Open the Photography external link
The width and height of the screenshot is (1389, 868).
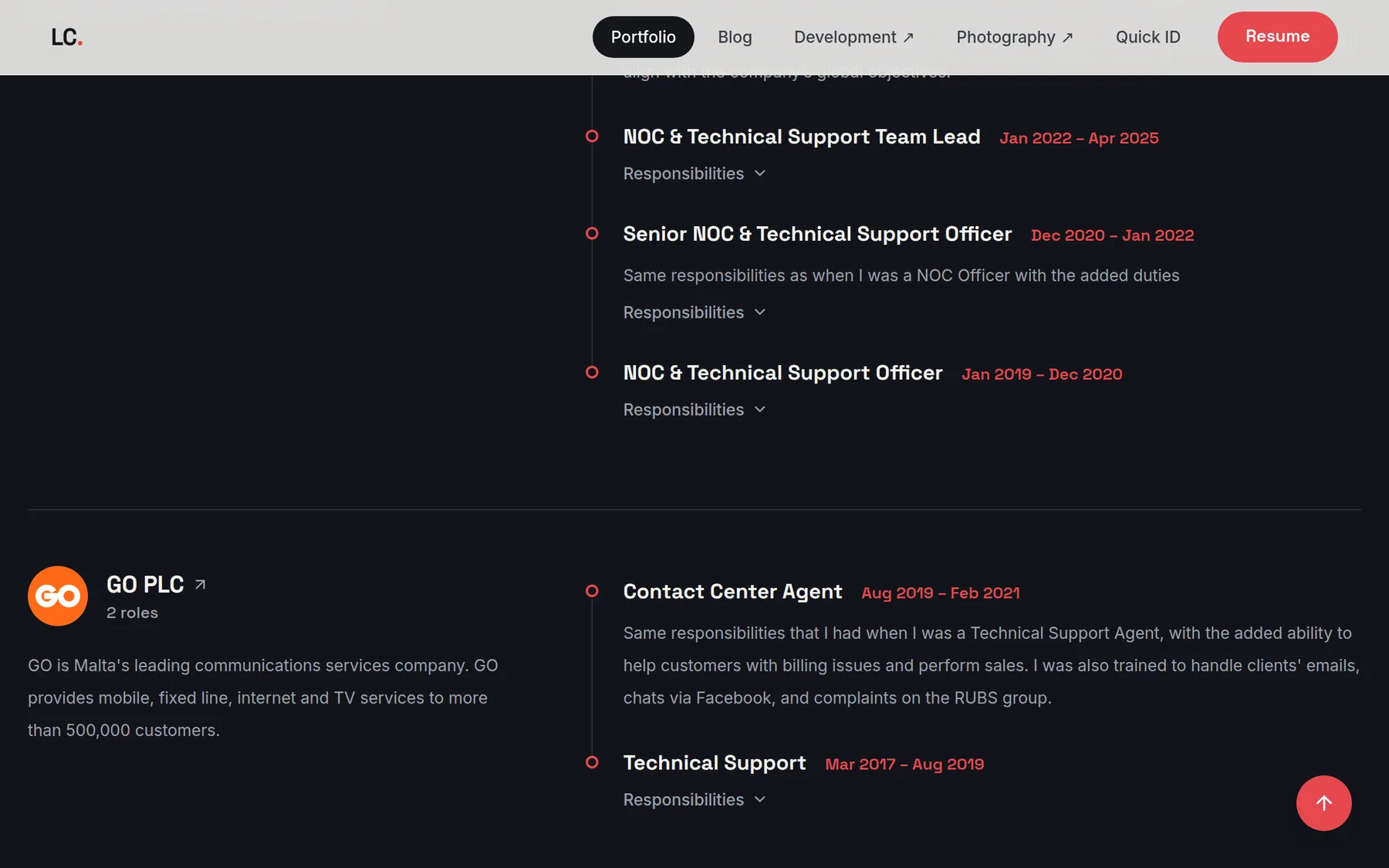(x=1015, y=37)
